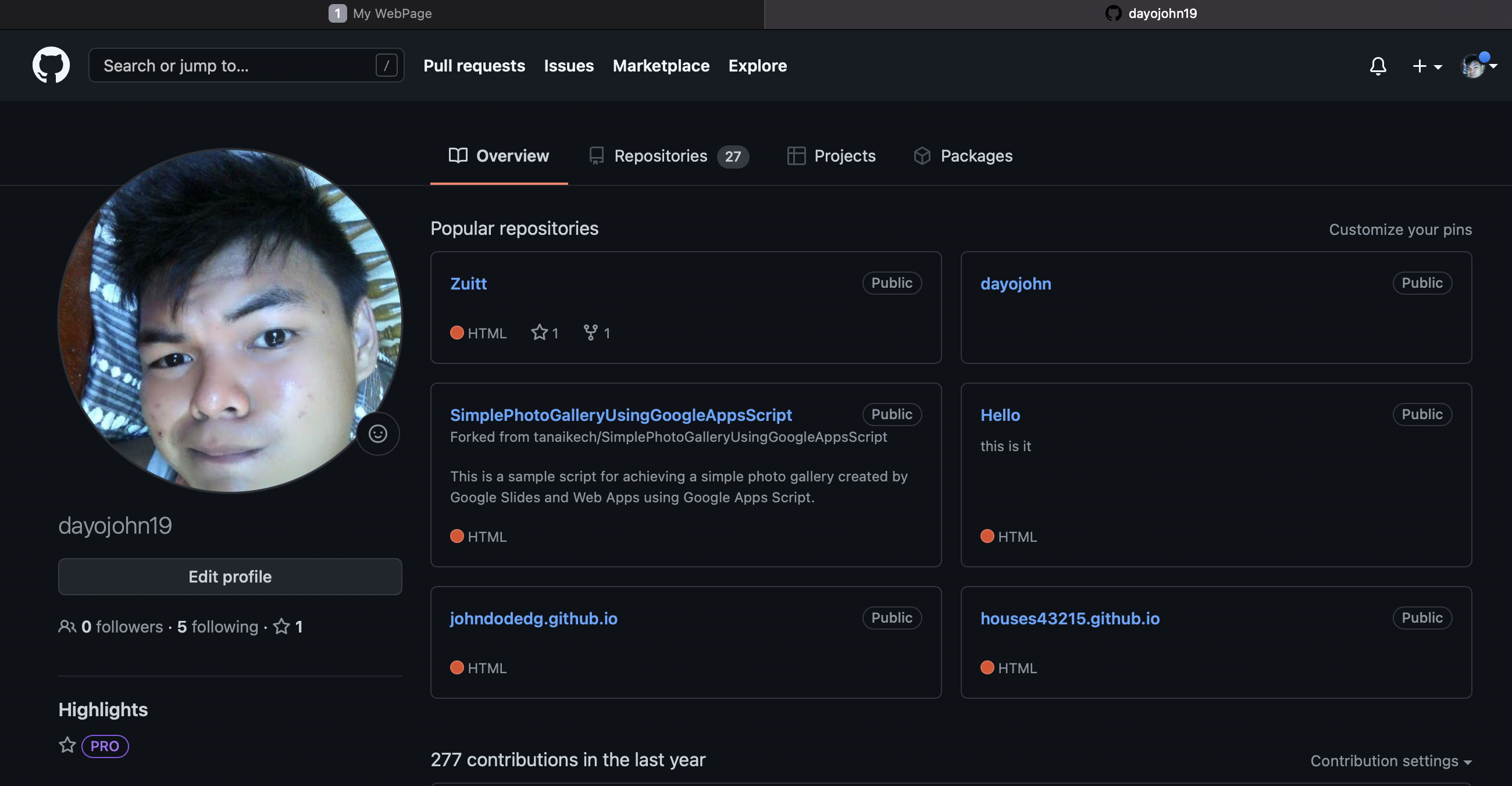Click the HTML label on SimplePhotoGallery card
The image size is (1512, 786).
point(487,537)
